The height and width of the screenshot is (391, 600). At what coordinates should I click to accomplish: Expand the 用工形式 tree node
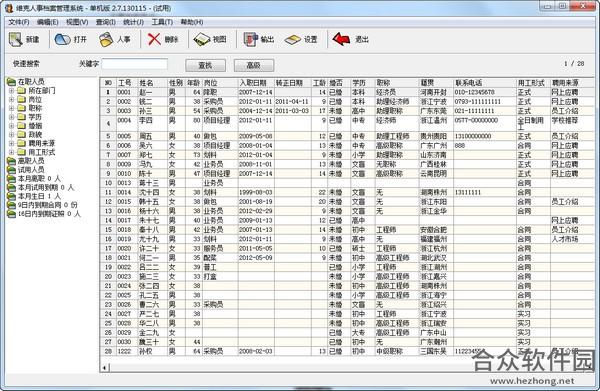11,152
